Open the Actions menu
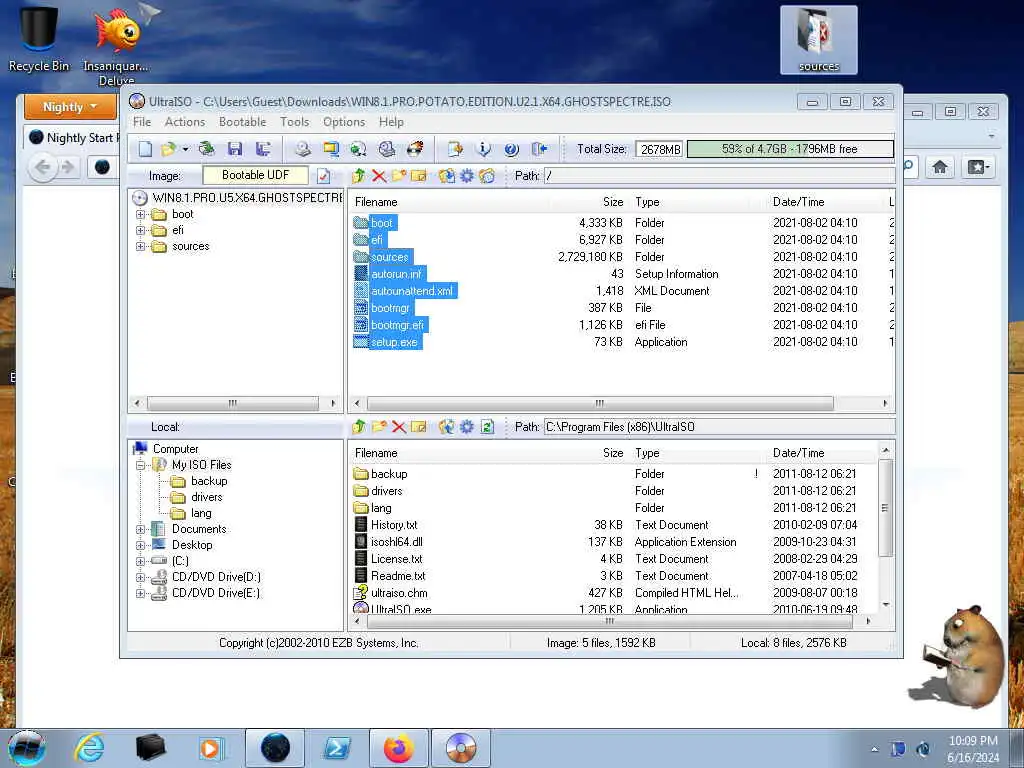The width and height of the screenshot is (1024, 768). pos(185,122)
